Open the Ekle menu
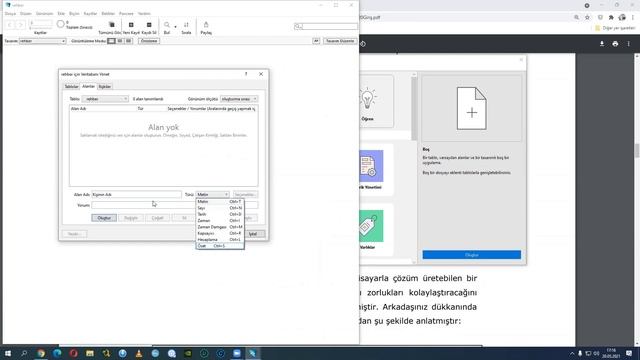The height and width of the screenshot is (360, 640). pyautogui.click(x=61, y=13)
